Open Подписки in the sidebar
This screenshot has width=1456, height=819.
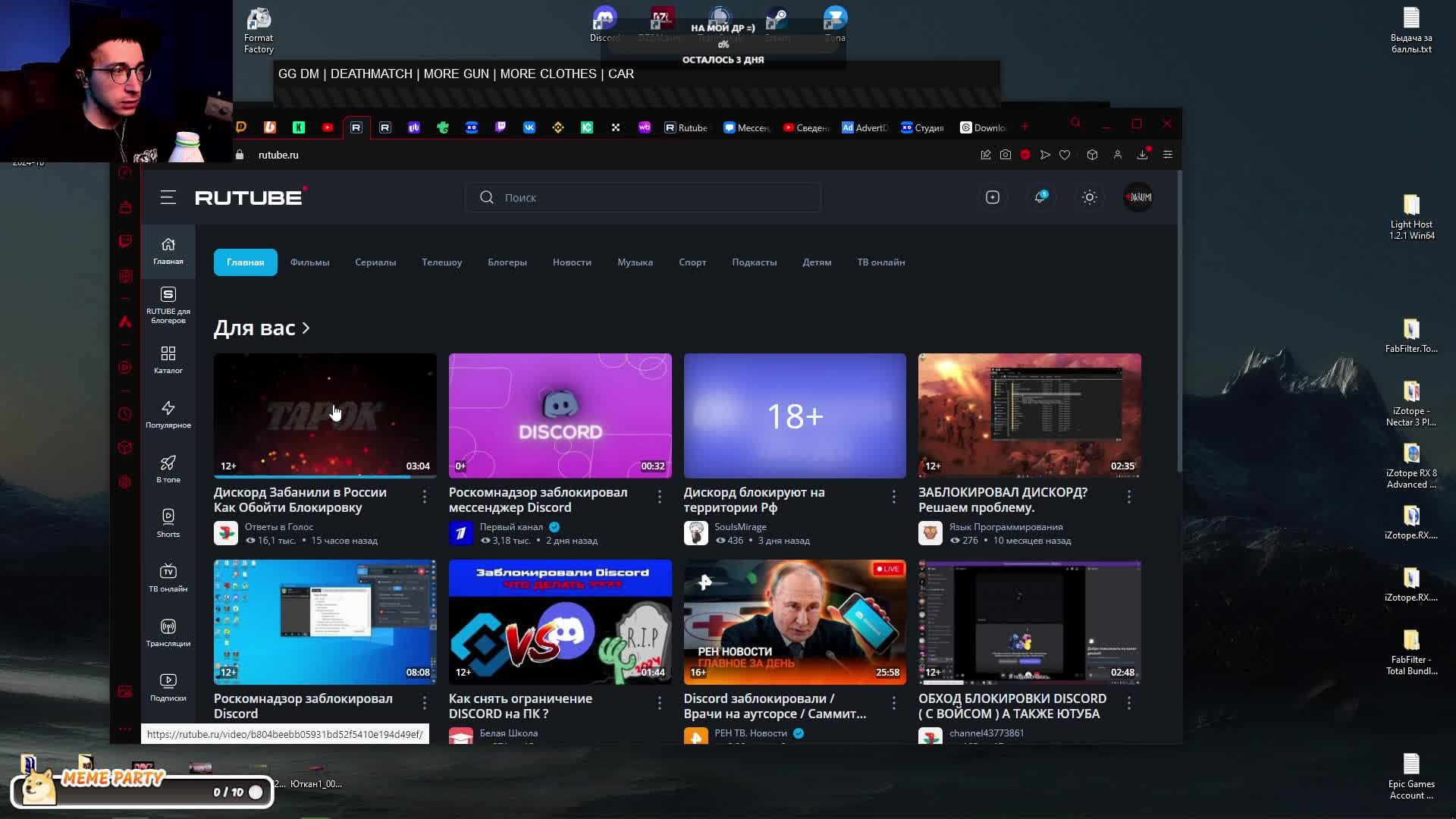click(x=168, y=688)
